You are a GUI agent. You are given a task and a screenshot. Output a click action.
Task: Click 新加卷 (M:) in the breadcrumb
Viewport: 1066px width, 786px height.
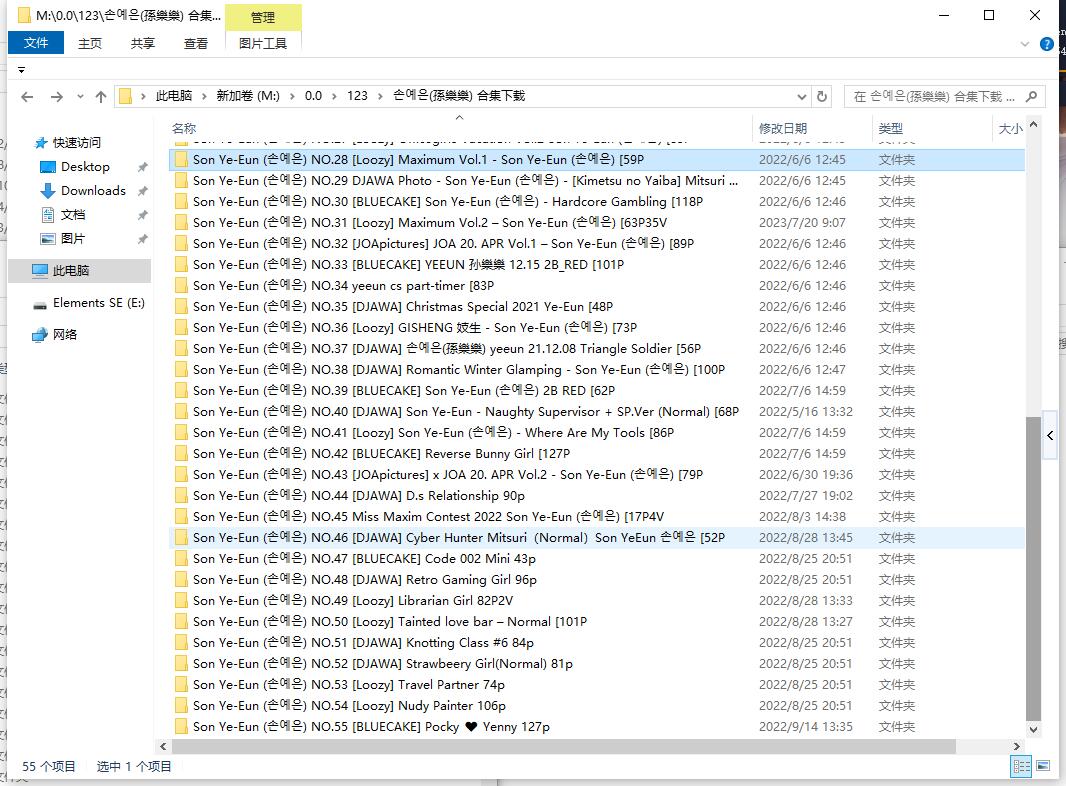248,96
